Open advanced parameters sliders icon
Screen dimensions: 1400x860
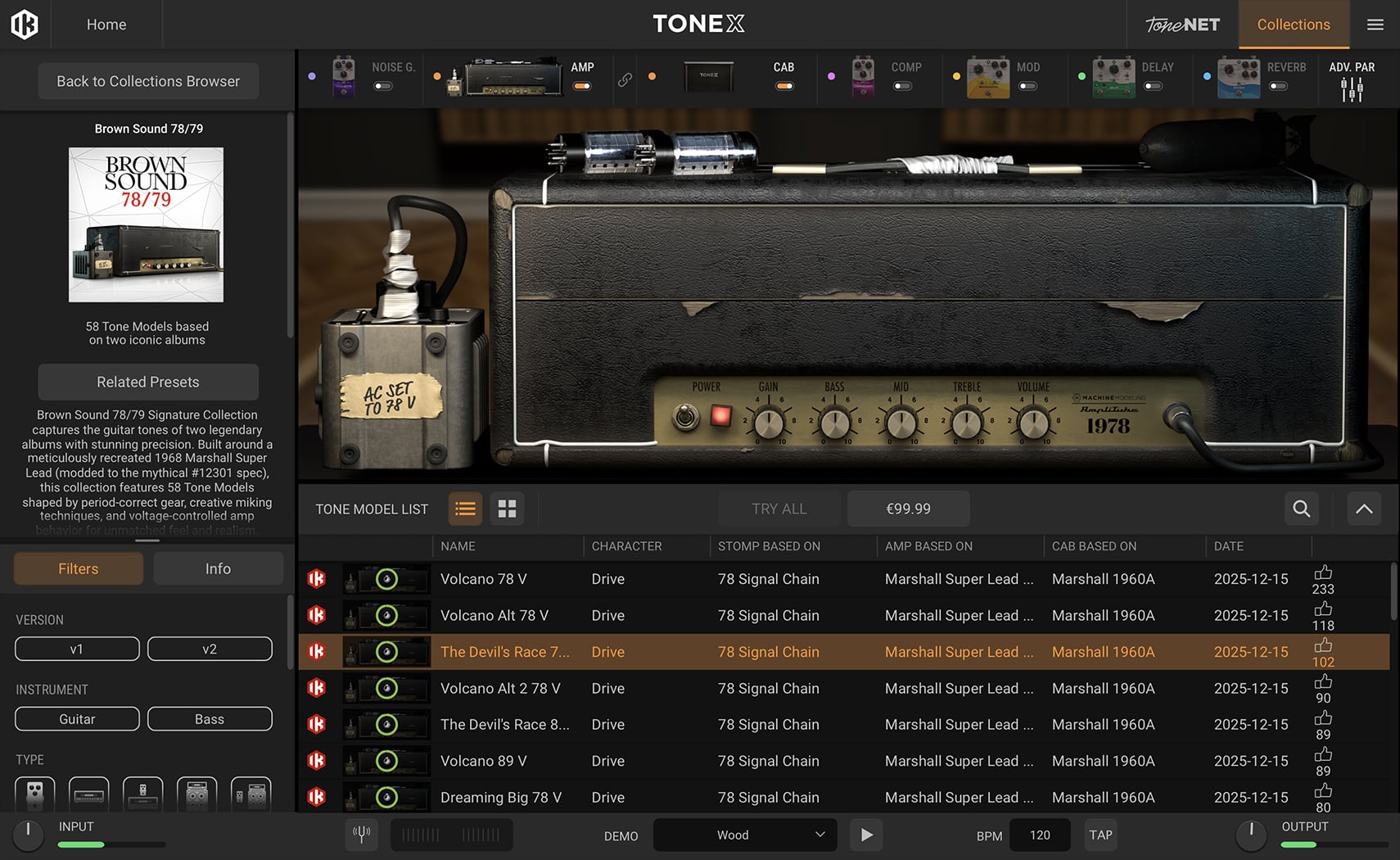tap(1352, 88)
